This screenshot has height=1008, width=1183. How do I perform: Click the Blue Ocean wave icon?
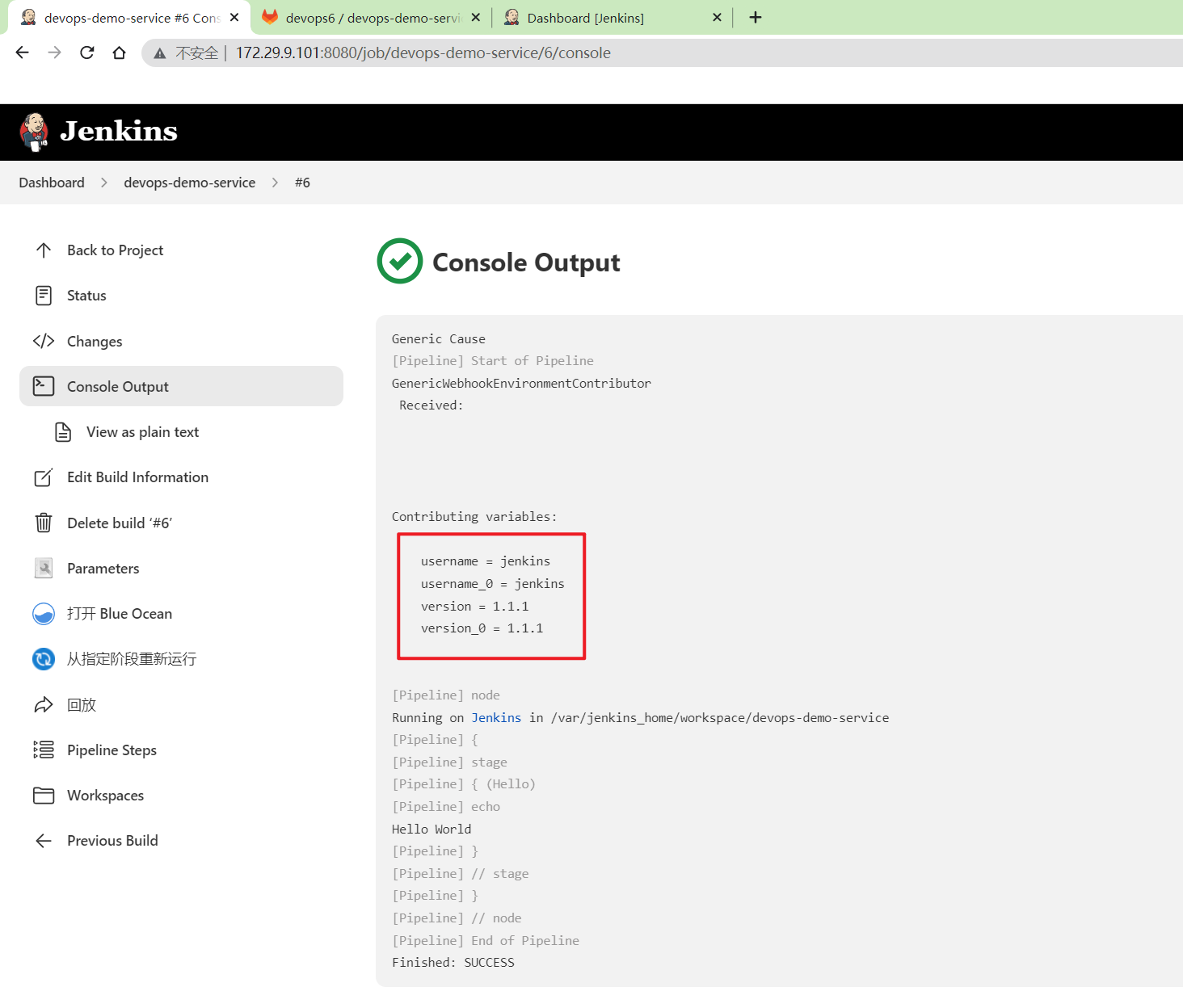click(44, 614)
